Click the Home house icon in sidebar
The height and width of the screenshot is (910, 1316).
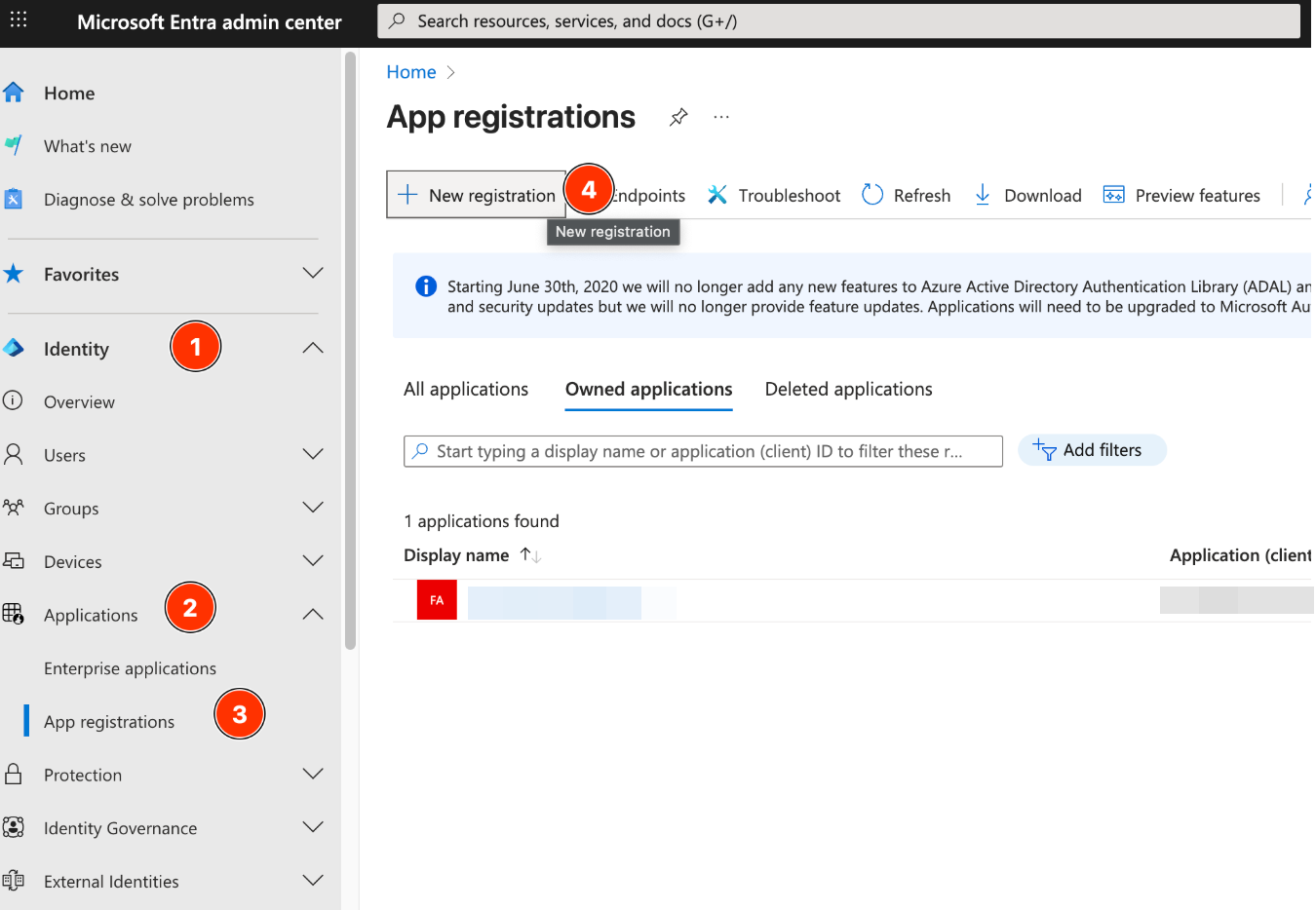[14, 93]
